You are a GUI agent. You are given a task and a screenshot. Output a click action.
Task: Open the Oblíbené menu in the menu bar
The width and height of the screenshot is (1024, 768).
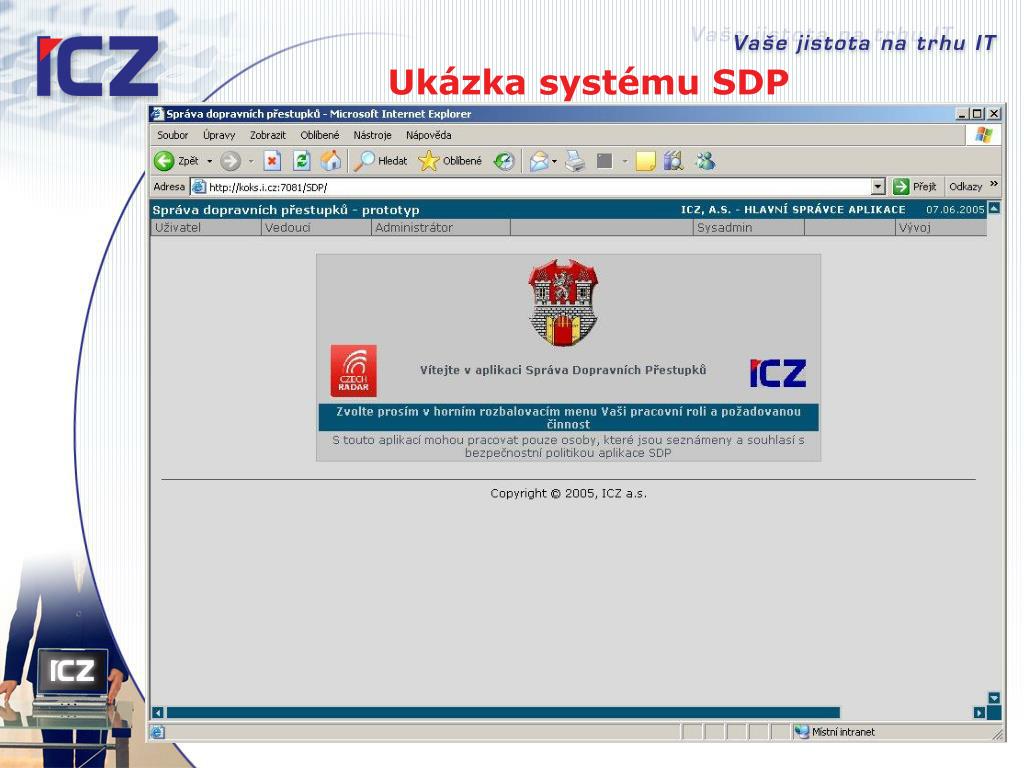click(320, 135)
